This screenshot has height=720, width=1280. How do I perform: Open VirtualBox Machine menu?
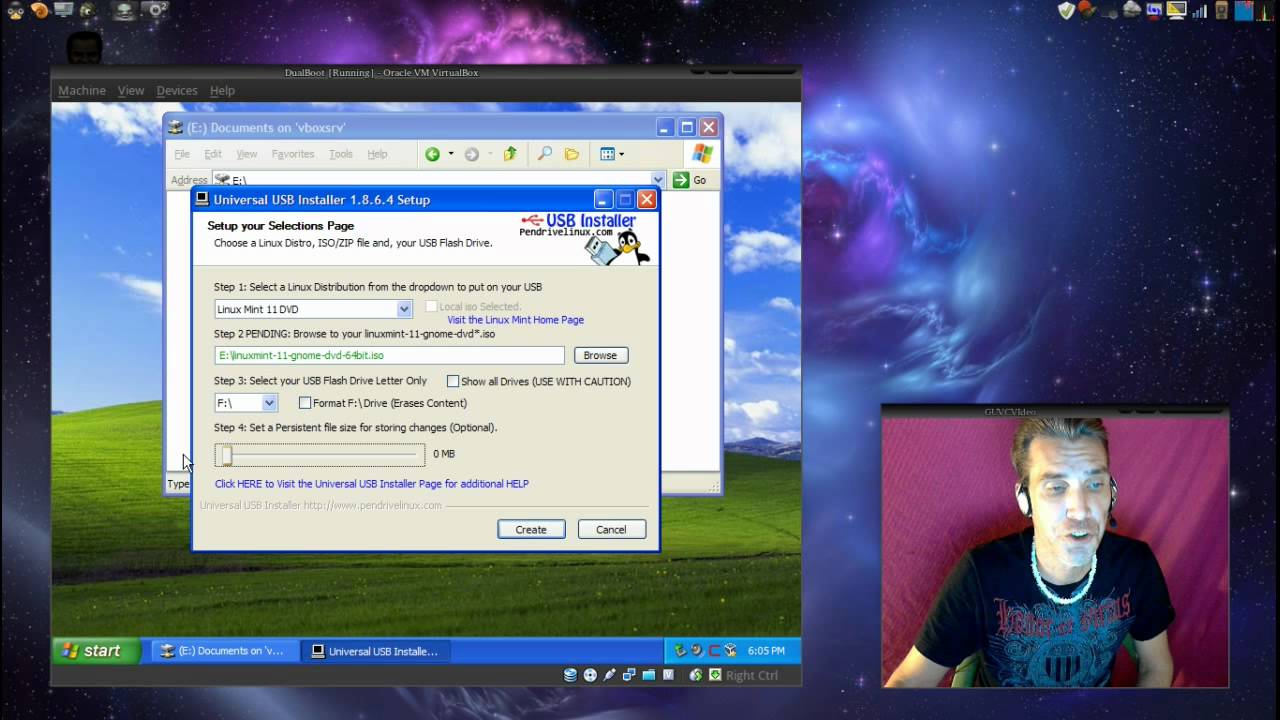82,90
